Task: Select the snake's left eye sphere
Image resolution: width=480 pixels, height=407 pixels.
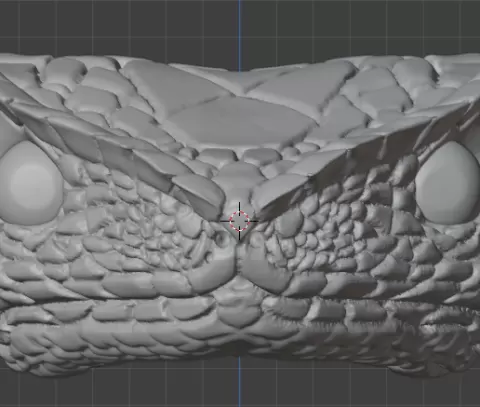Action: pyautogui.click(x=31, y=183)
